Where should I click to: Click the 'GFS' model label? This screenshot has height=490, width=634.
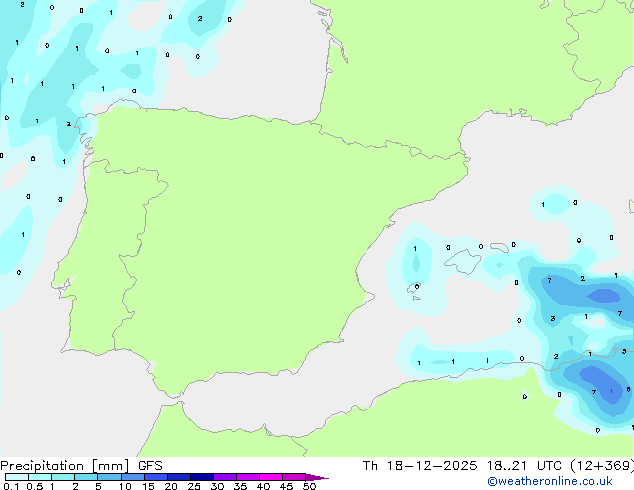[150, 466]
